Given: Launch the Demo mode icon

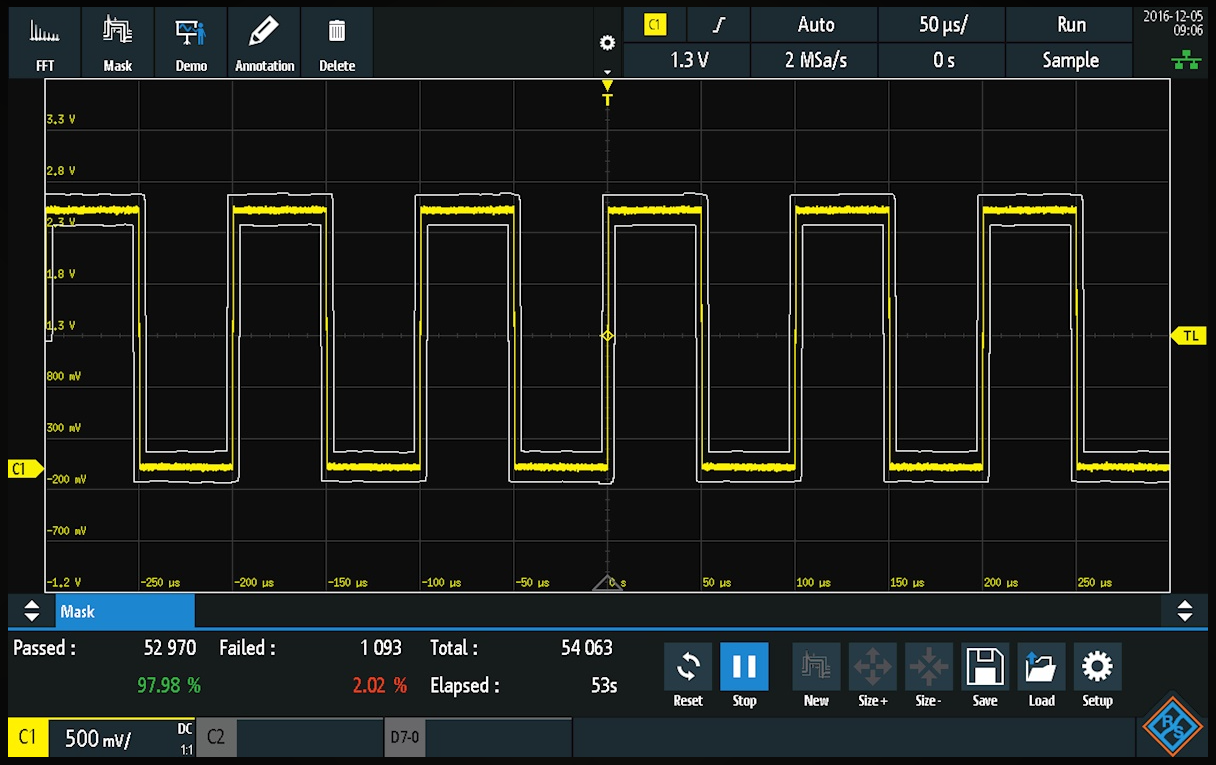Looking at the screenshot, I should (191, 43).
